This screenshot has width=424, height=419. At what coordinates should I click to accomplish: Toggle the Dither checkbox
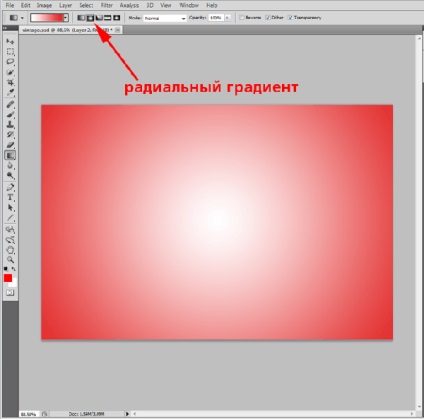[x=268, y=18]
